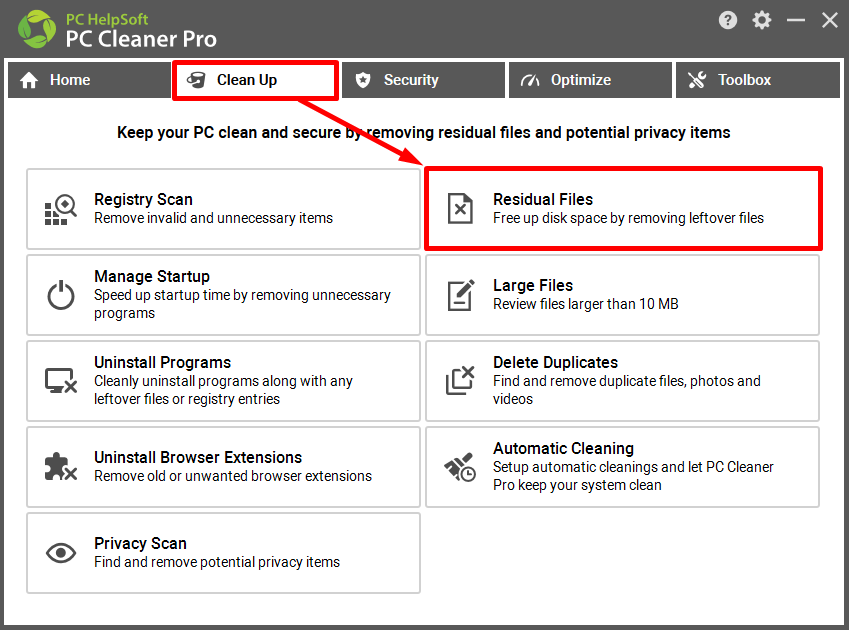Minimize the PC Cleaner Pro window
The height and width of the screenshot is (630, 849).
click(796, 21)
